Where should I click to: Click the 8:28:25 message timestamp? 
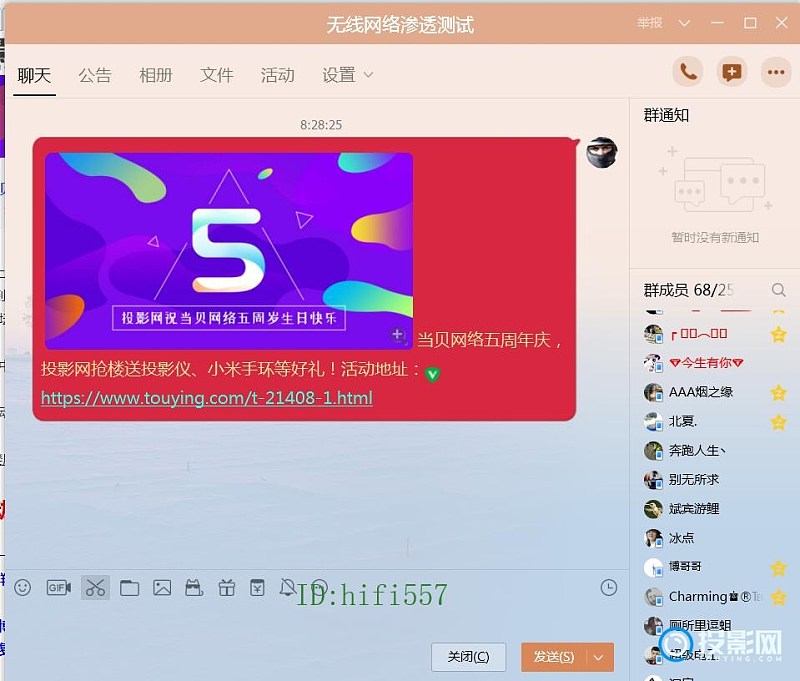pyautogui.click(x=321, y=125)
